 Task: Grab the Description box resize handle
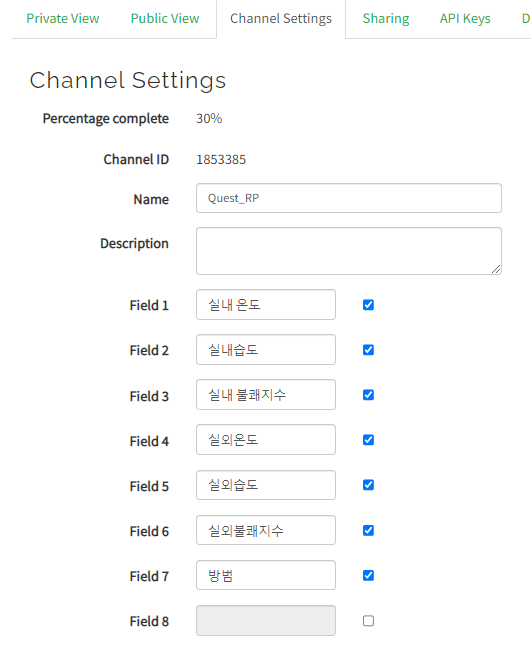coord(496,269)
